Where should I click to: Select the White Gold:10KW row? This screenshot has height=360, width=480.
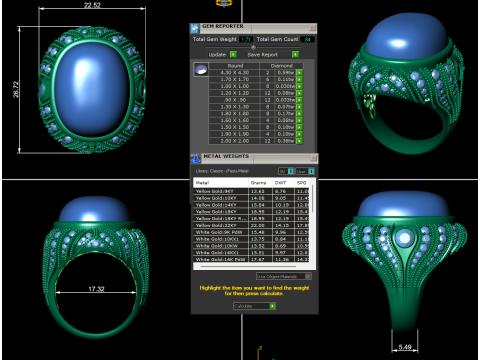point(251,246)
